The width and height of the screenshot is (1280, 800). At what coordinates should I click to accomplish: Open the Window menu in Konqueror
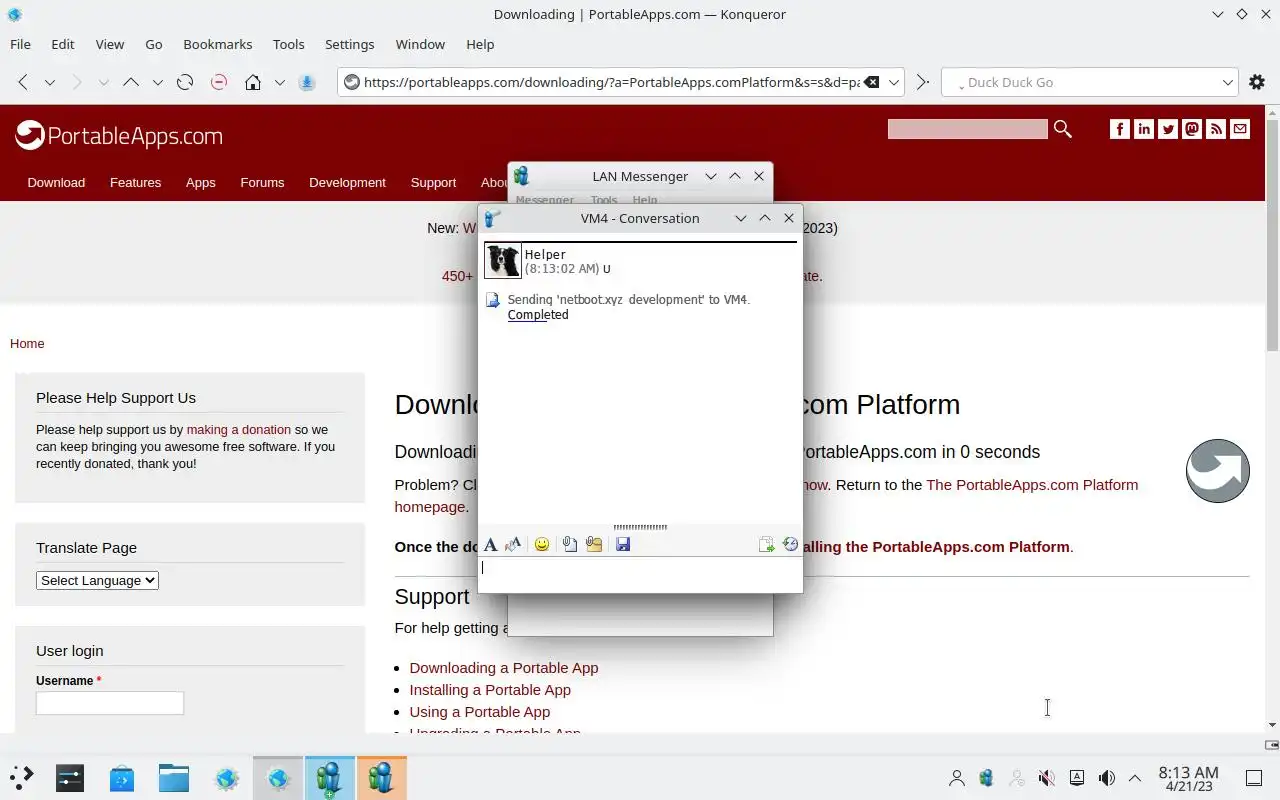point(420,44)
